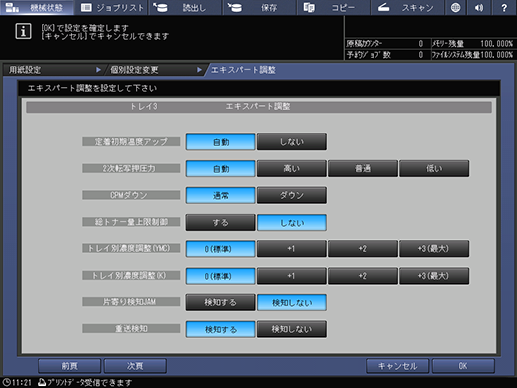Screen dimensions: 517x388
Task: Set トレイ別濃度調整(K) to +2
Action: (x=363, y=276)
